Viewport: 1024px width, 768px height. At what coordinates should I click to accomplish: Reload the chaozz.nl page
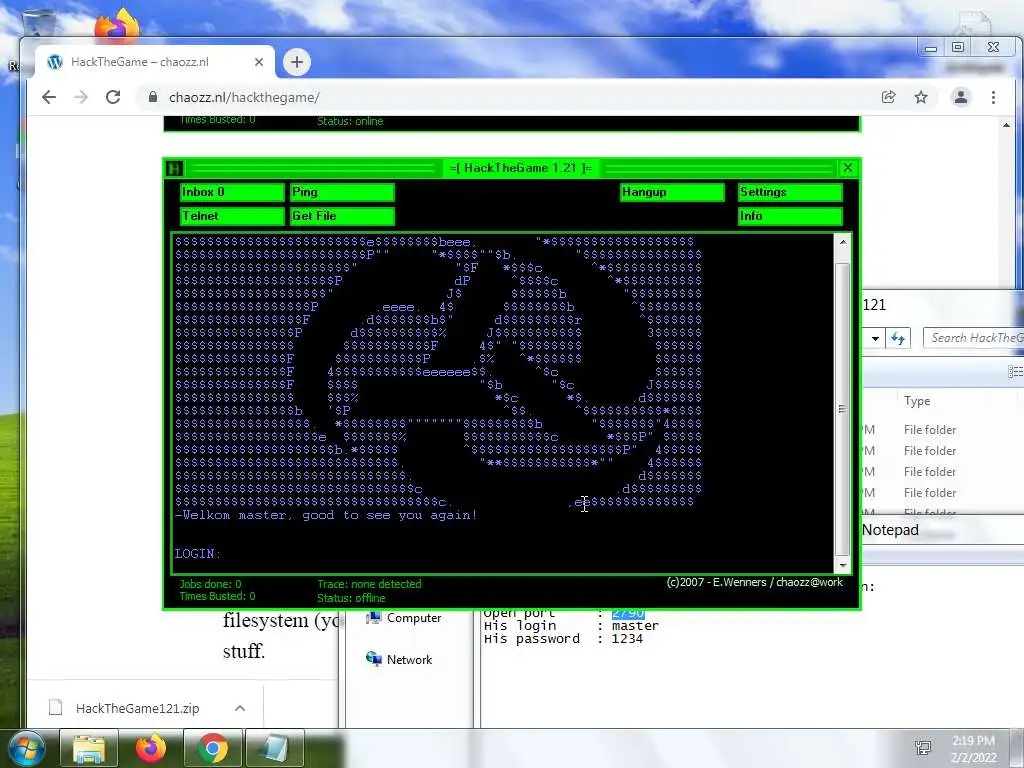click(x=113, y=97)
